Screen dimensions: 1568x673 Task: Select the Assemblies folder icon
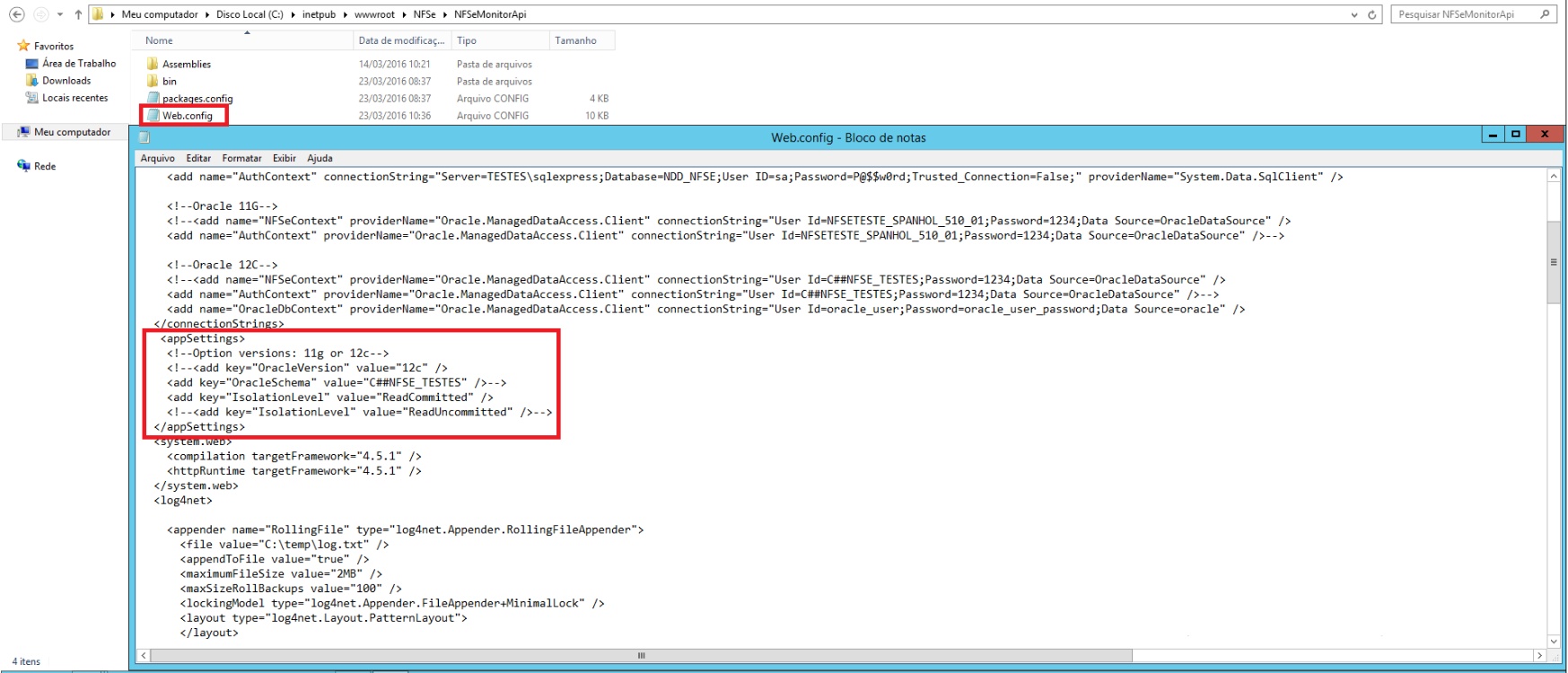(153, 64)
